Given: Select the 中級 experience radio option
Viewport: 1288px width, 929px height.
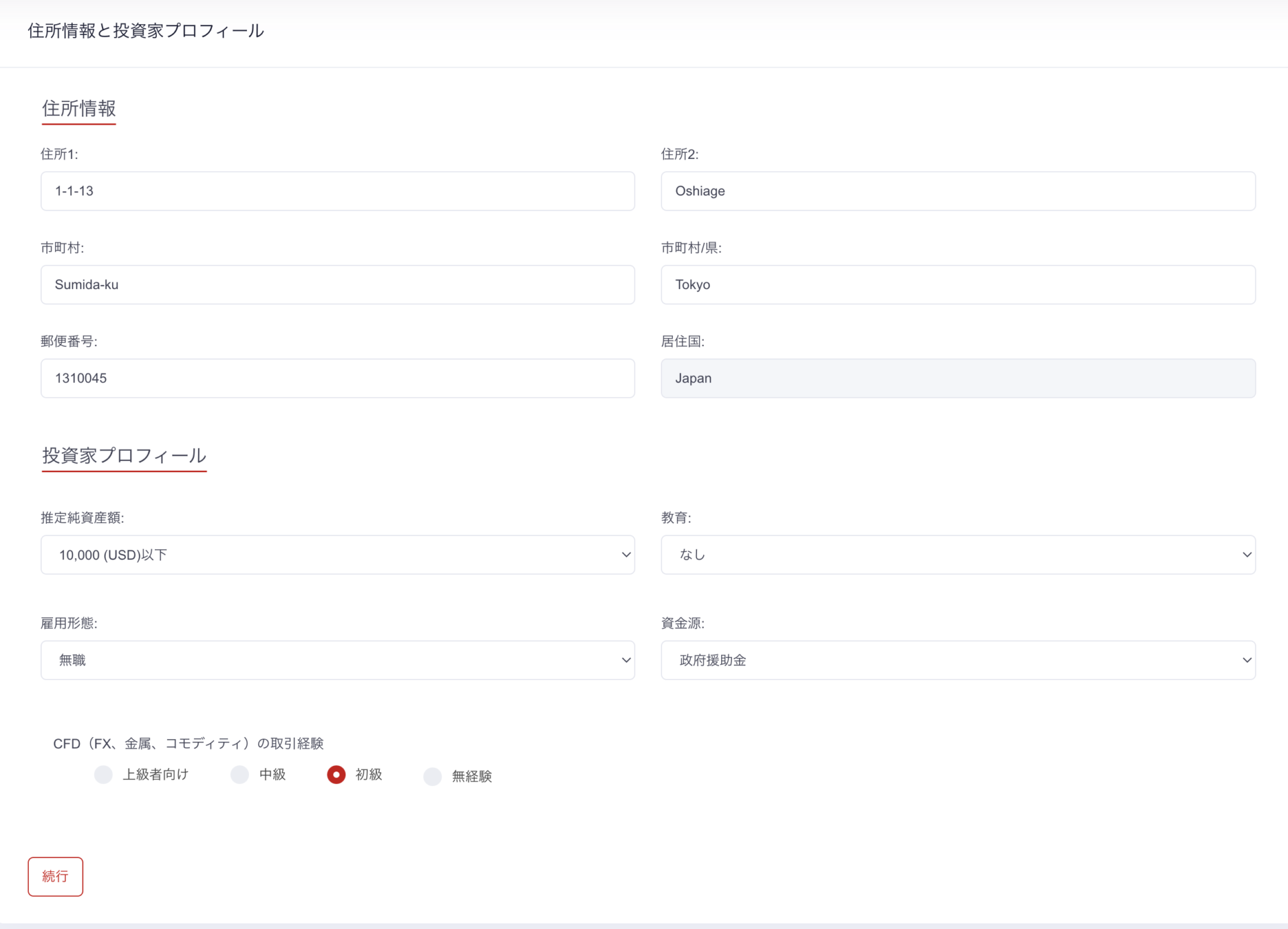Looking at the screenshot, I should pos(239,775).
